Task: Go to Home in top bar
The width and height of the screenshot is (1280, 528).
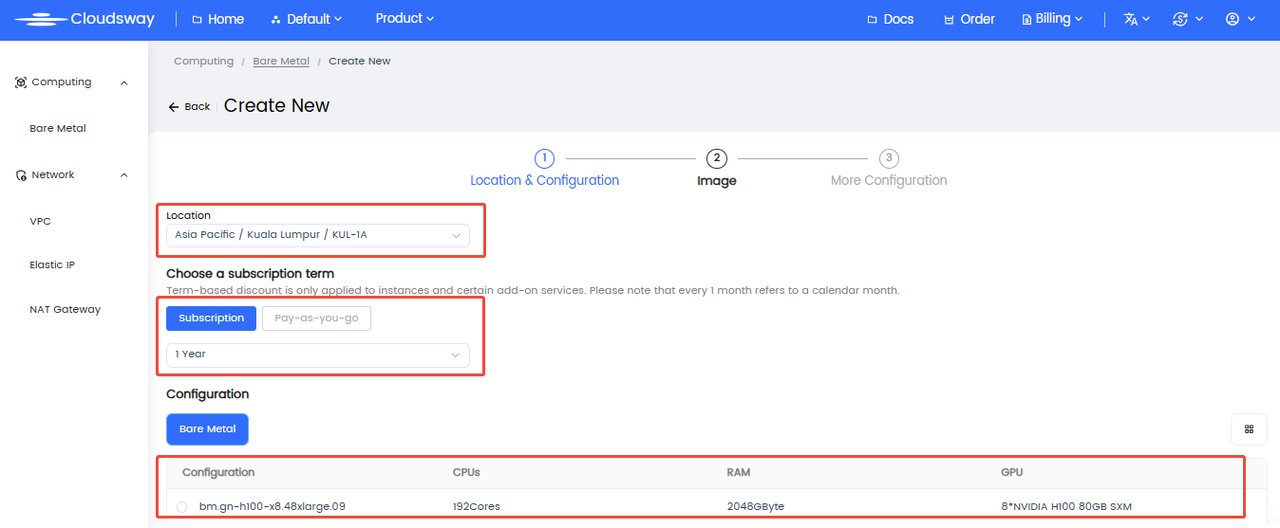Action: (x=217, y=19)
